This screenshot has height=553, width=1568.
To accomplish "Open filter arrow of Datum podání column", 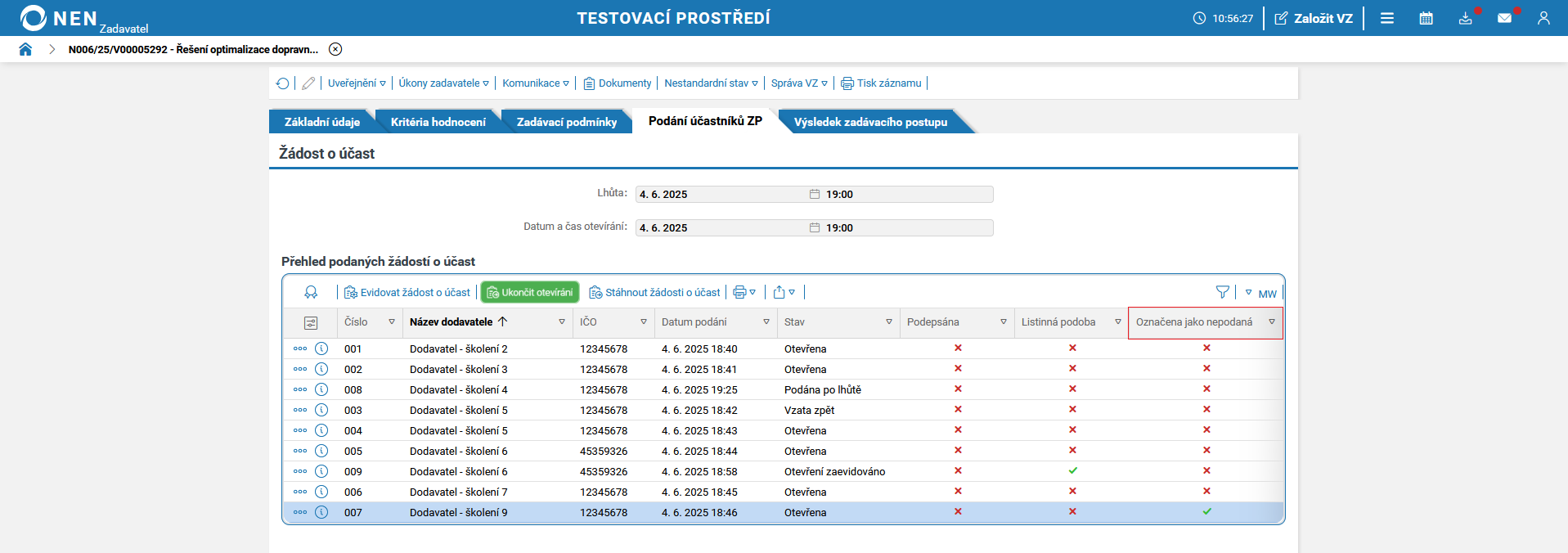I will (766, 322).
